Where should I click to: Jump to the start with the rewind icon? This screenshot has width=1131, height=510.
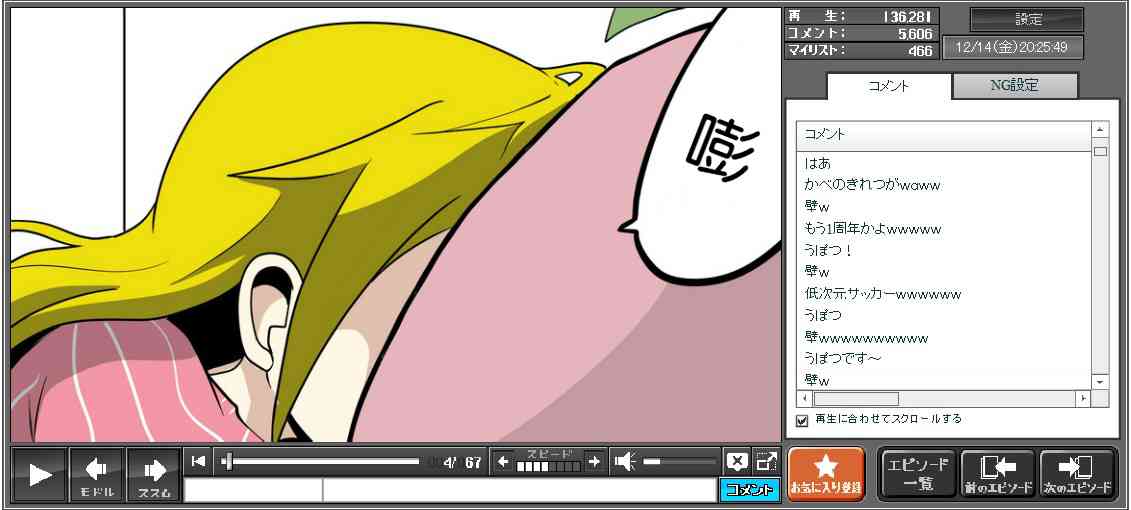198,461
